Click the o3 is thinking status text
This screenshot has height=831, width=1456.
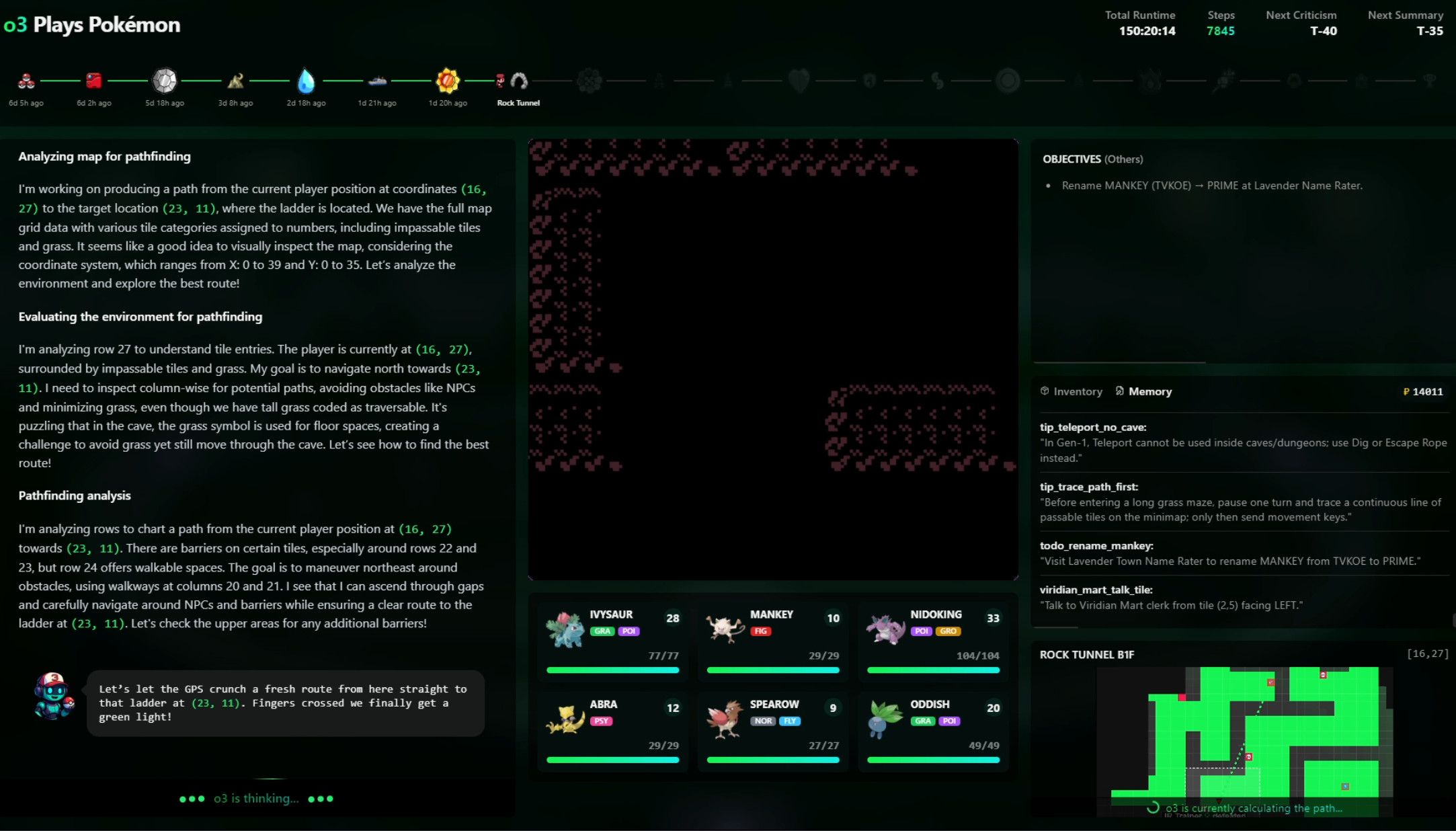(x=256, y=799)
